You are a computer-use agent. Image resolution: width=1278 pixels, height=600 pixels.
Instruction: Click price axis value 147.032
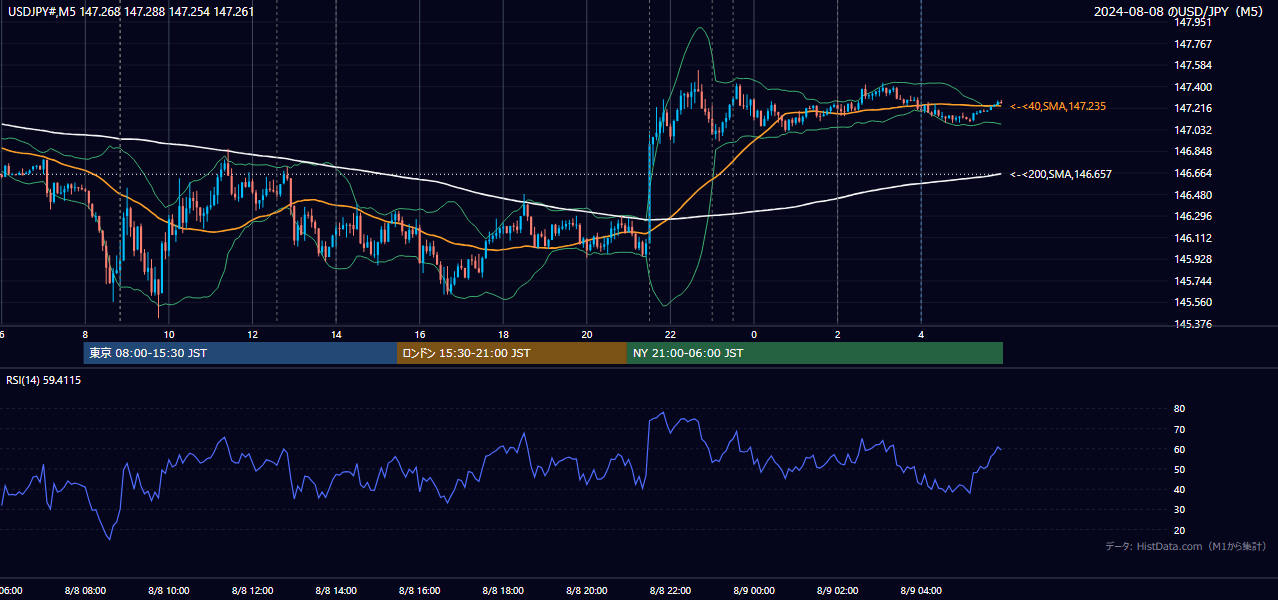coord(1193,130)
